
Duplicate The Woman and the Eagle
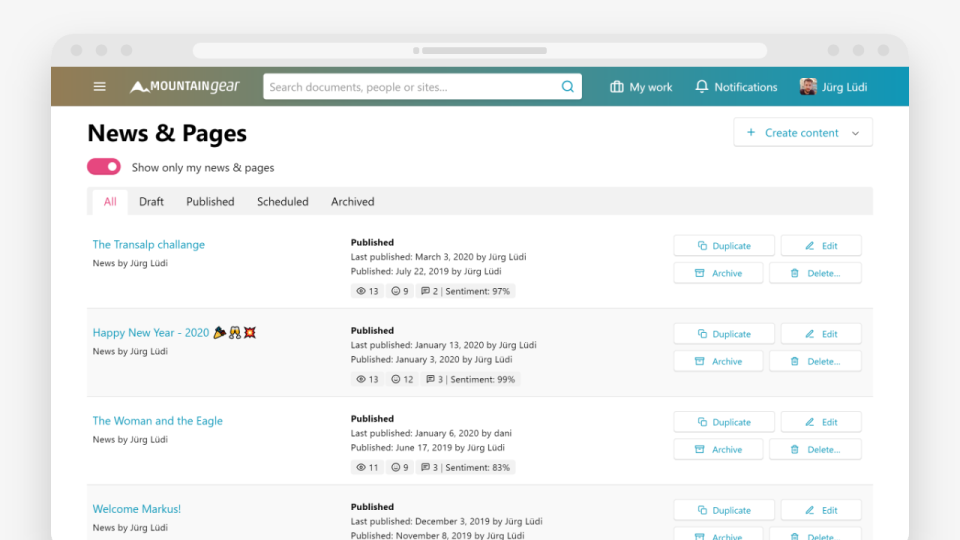pyautogui.click(x=724, y=422)
